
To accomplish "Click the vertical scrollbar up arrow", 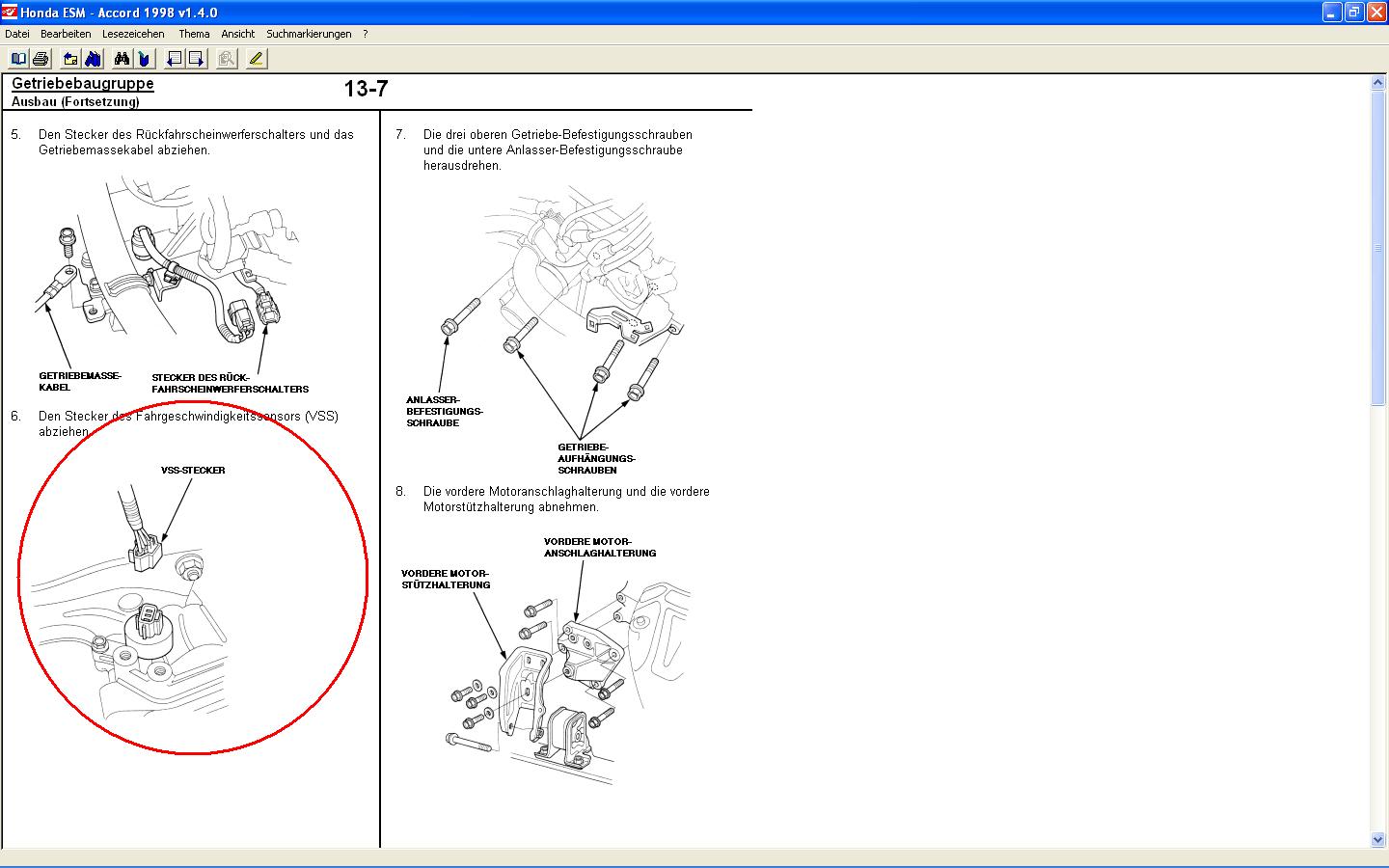I will coord(1377,83).
